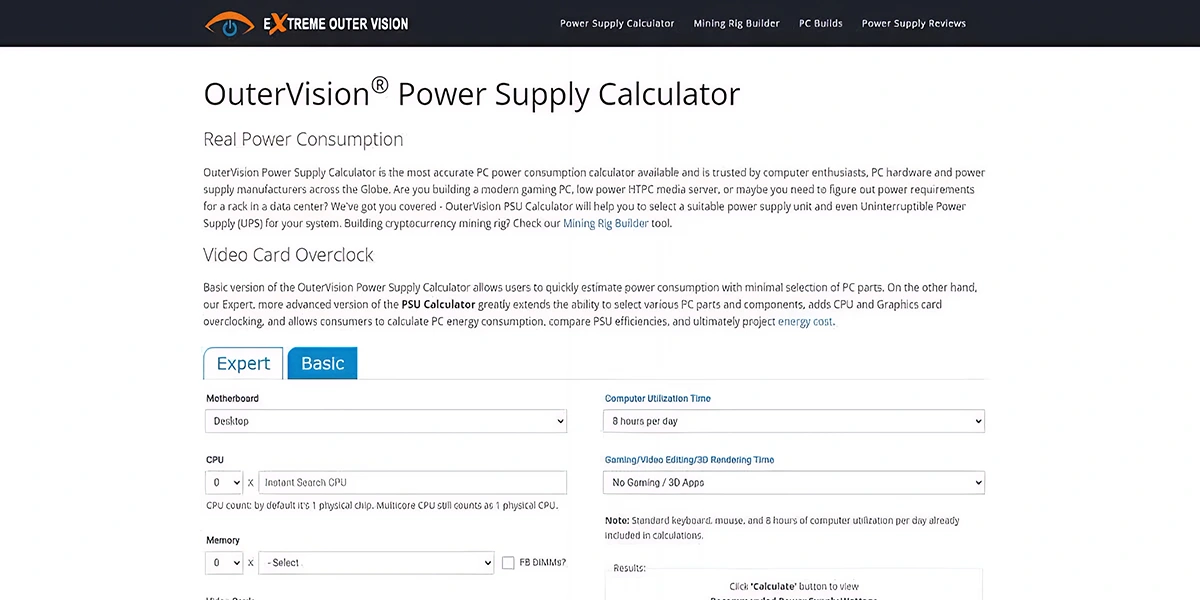Focus the Instant Search CPU field

tap(412, 482)
